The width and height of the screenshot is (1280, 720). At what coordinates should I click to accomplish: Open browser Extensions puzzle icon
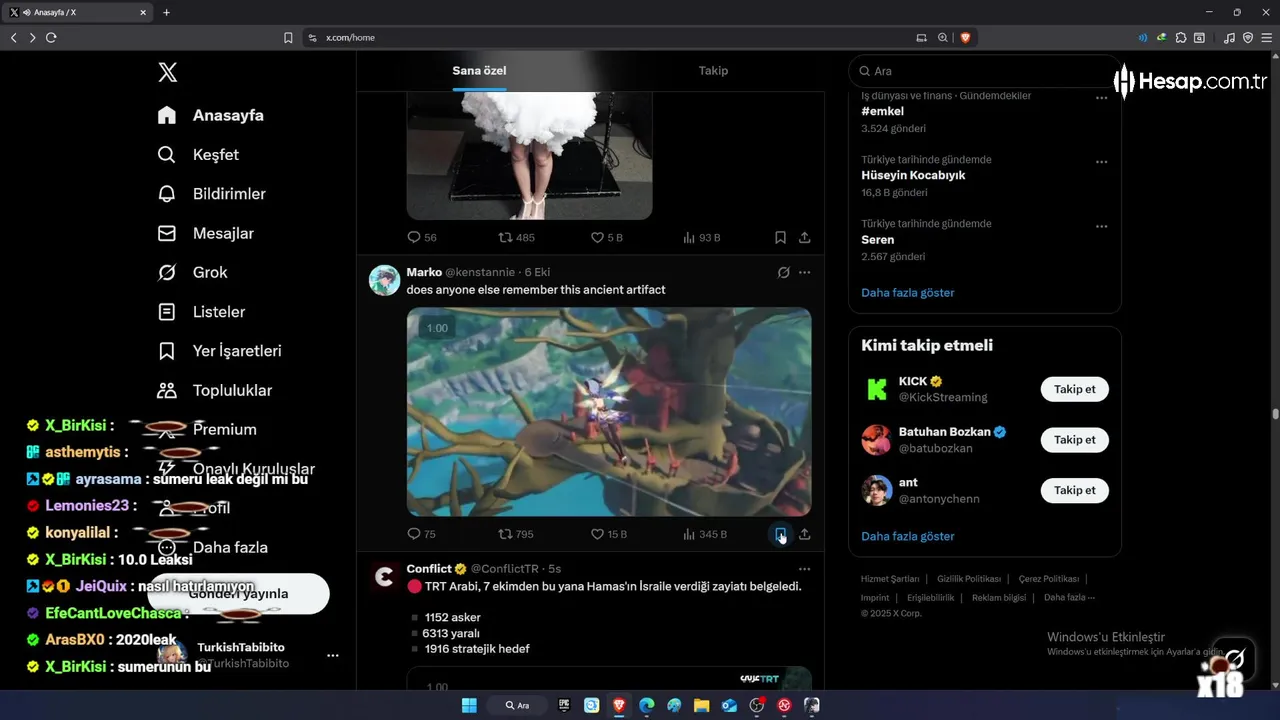1181,38
